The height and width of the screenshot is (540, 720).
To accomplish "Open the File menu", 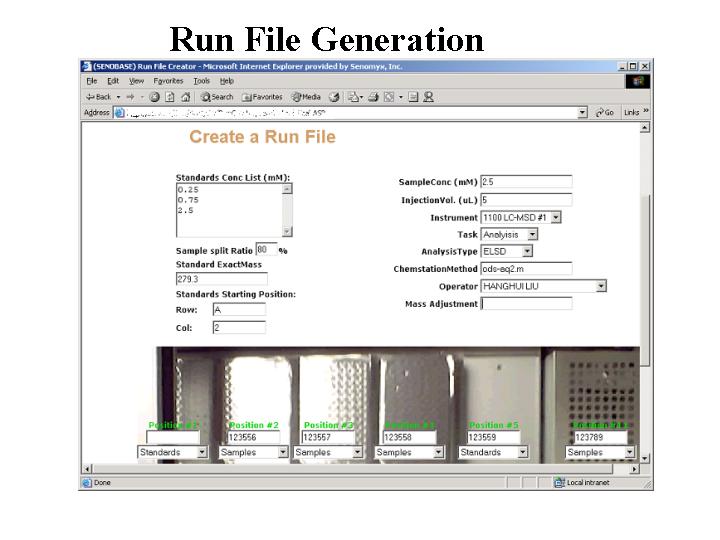I will point(92,81).
